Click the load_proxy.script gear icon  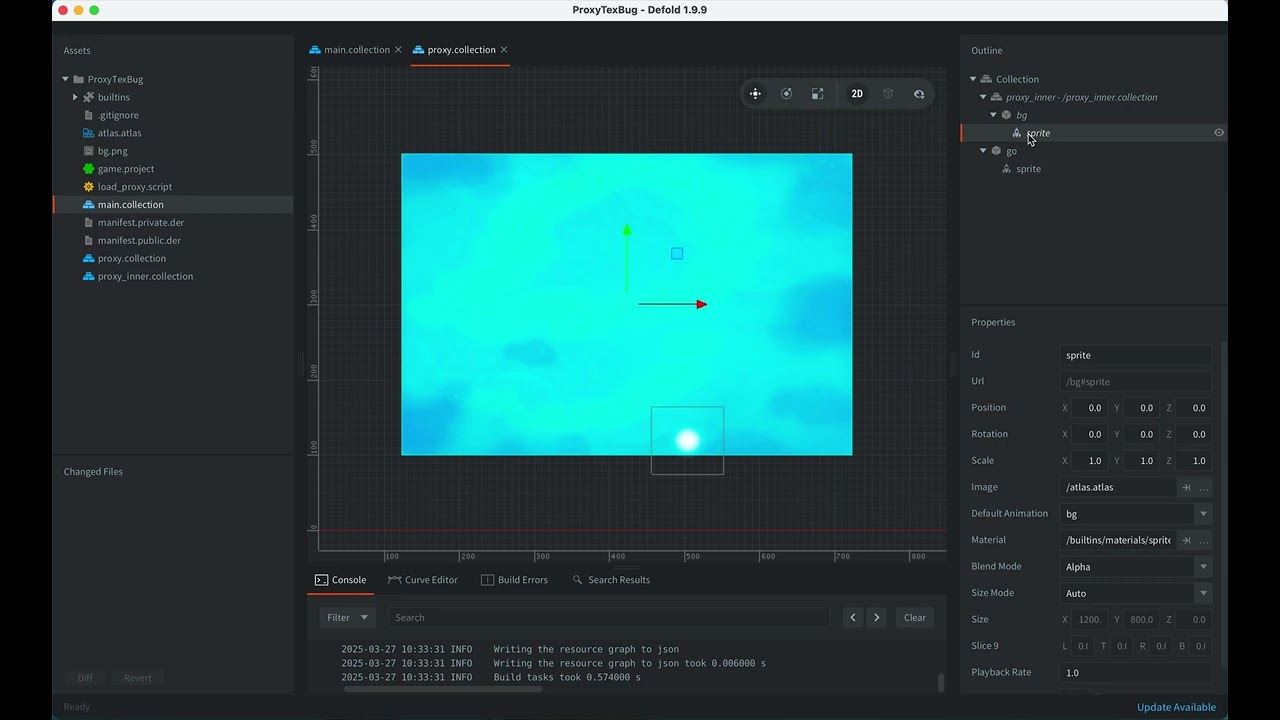coord(89,187)
